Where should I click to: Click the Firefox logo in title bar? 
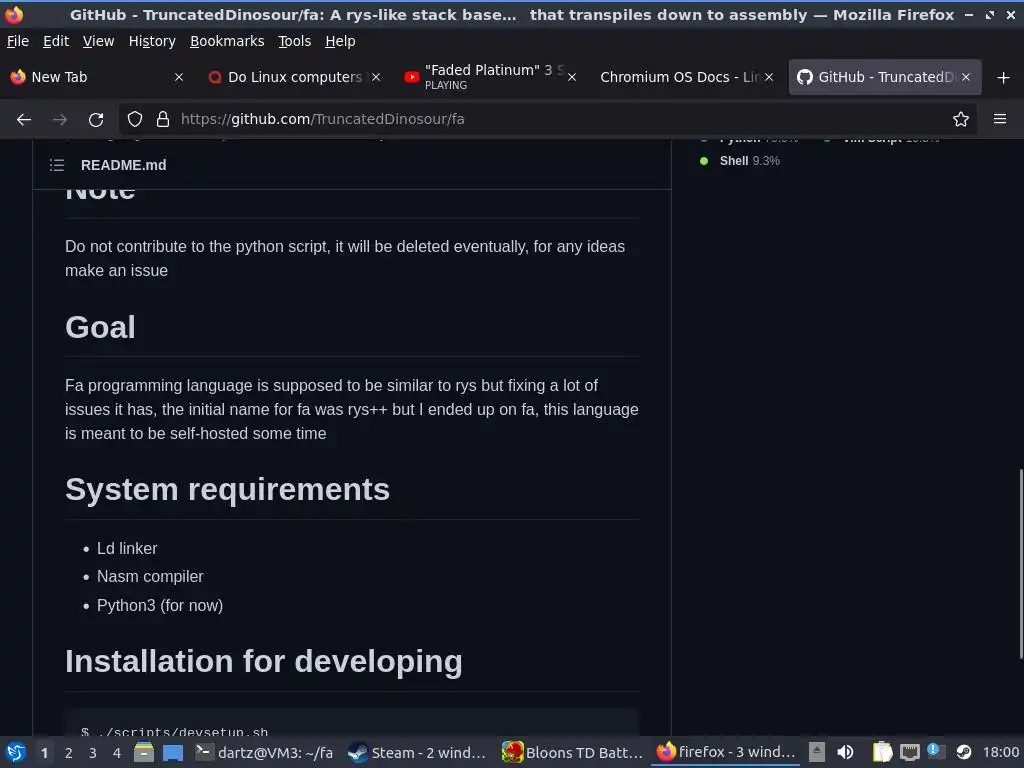[x=14, y=14]
